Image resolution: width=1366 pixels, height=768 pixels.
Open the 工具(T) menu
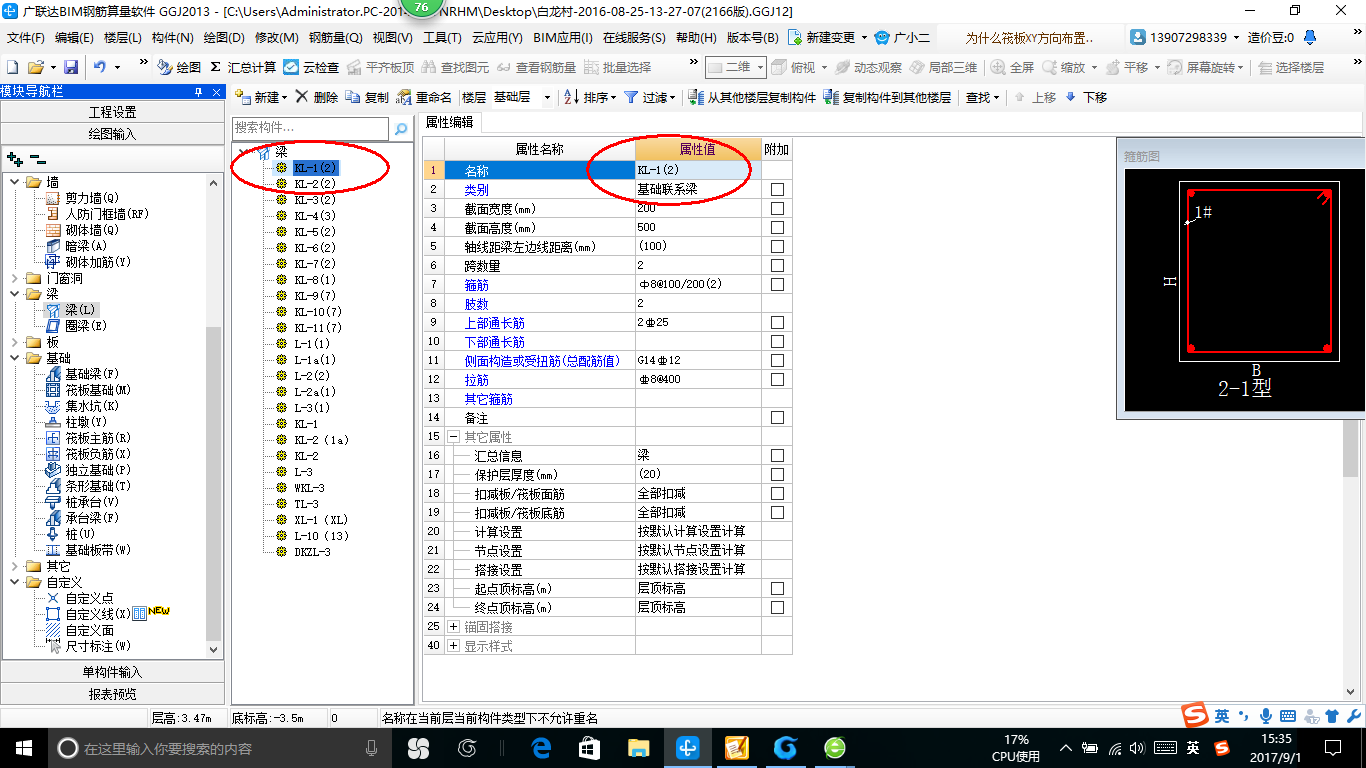point(442,38)
